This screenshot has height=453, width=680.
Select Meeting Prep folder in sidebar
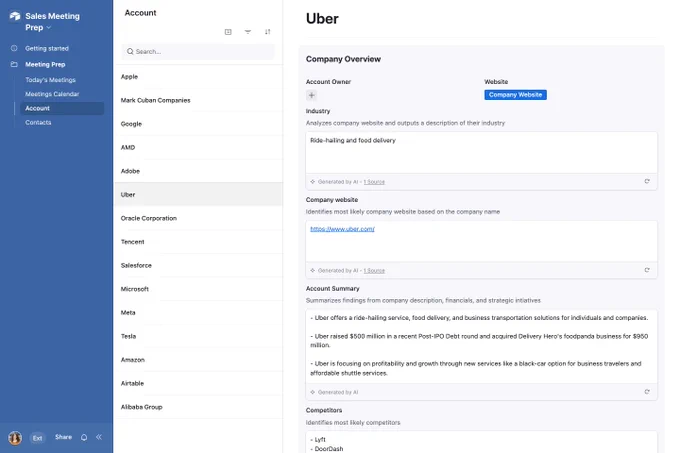[x=45, y=65]
